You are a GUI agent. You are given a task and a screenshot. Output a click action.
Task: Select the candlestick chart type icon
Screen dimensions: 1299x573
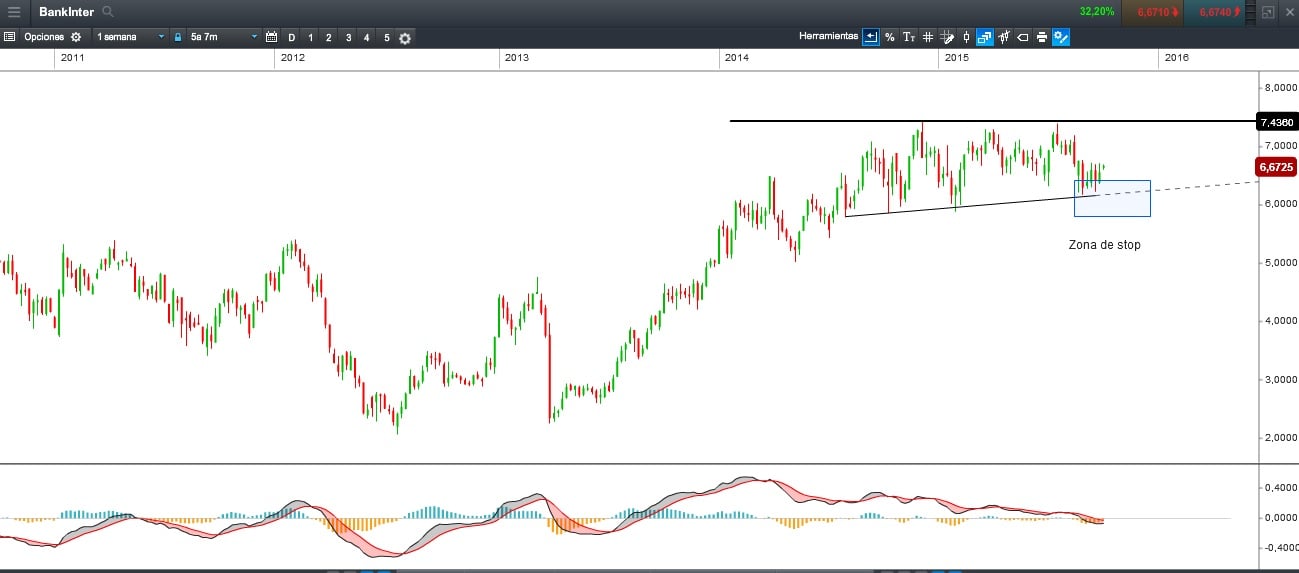(965, 37)
